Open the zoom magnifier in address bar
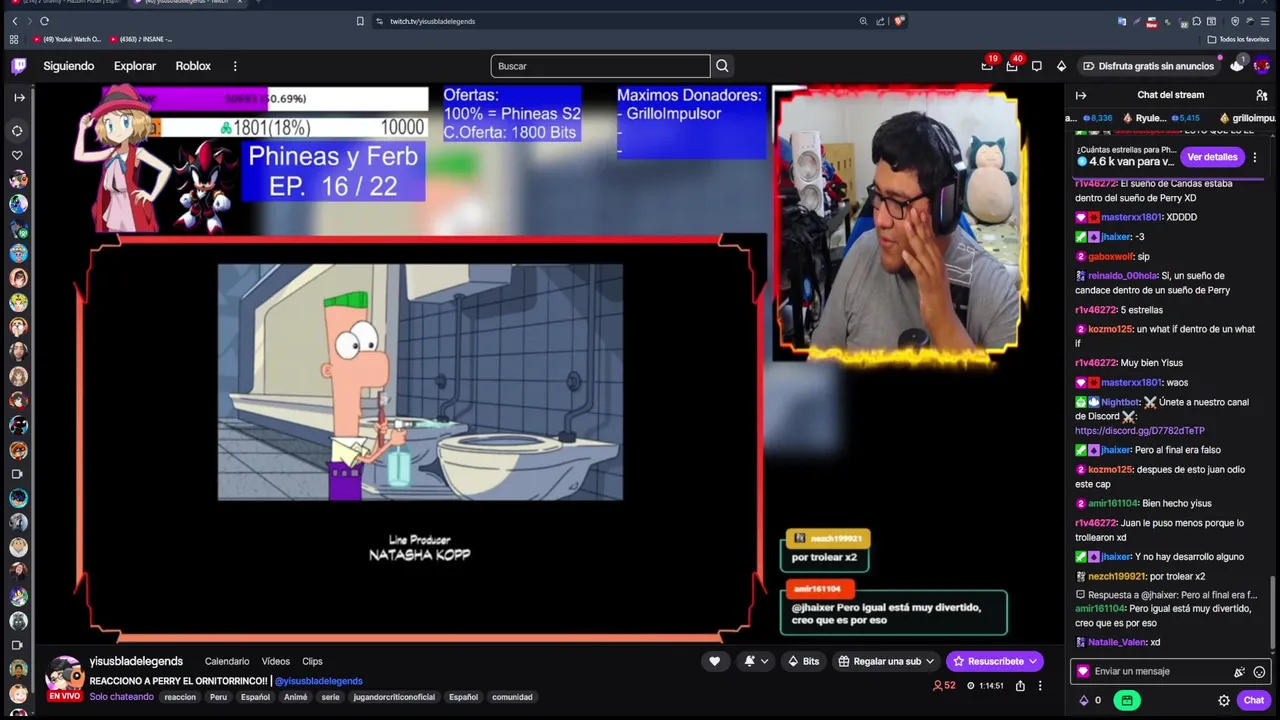1280x720 pixels. pyautogui.click(x=863, y=21)
